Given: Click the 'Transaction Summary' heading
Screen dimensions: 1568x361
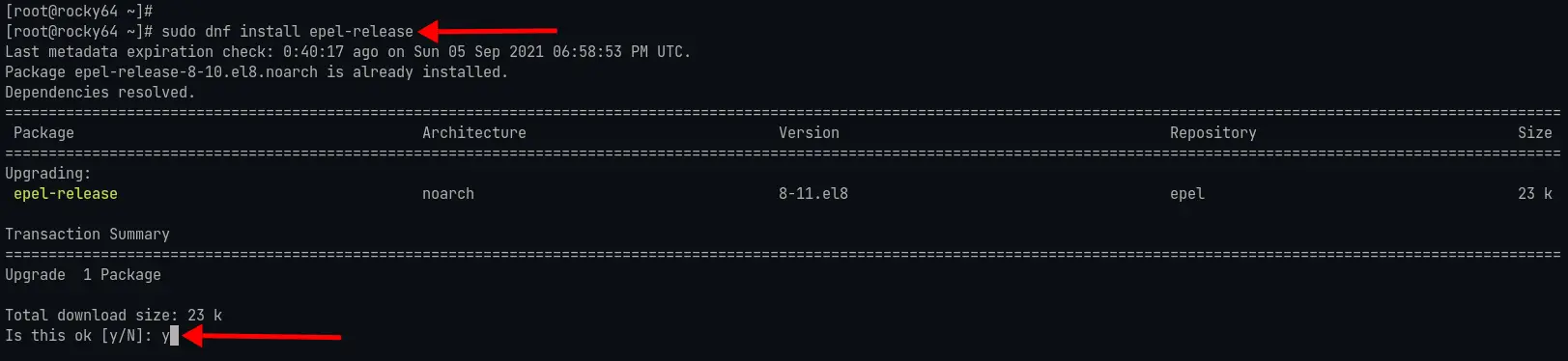Looking at the screenshot, I should pyautogui.click(x=87, y=235).
